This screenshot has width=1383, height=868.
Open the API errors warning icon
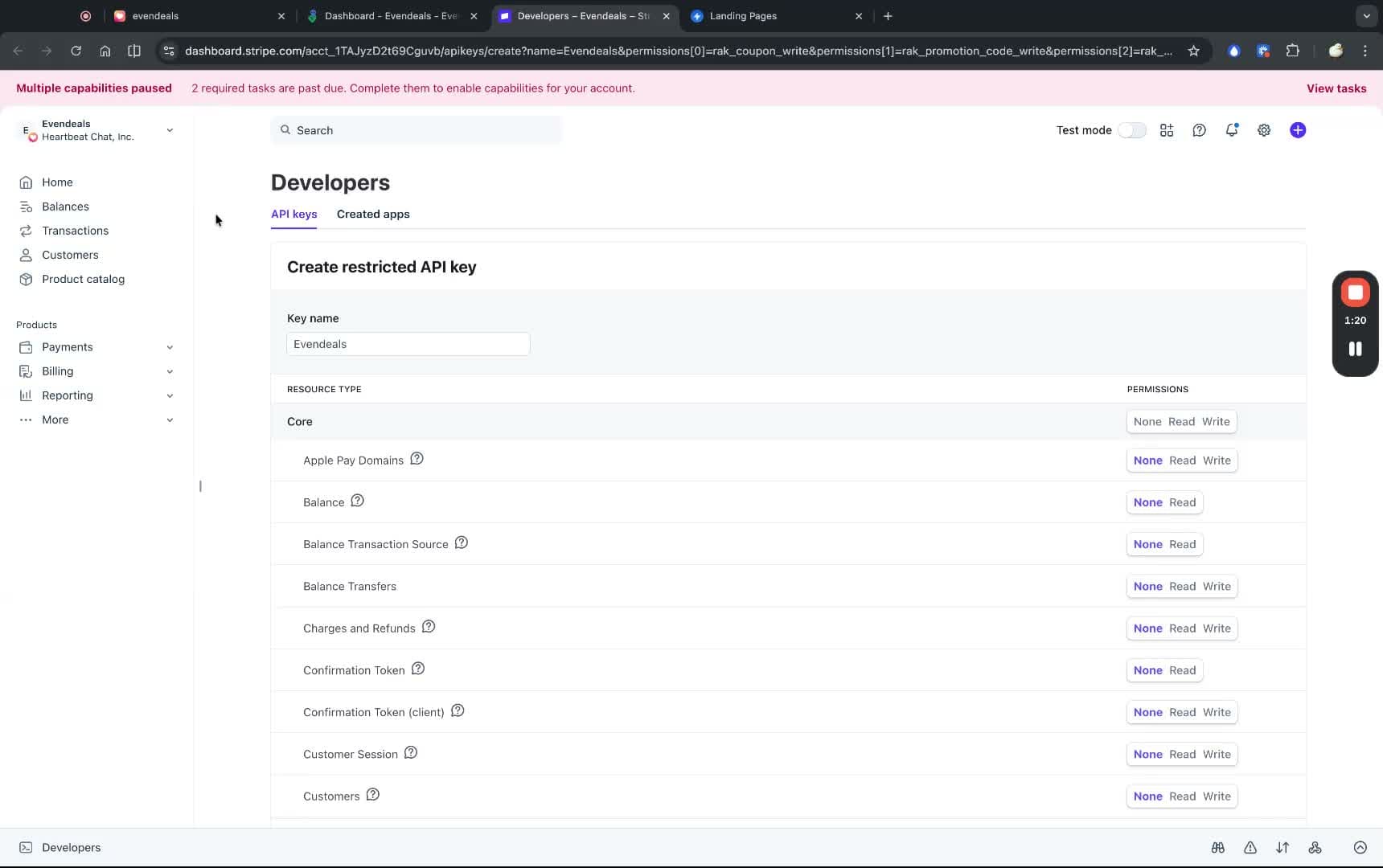[x=1251, y=848]
